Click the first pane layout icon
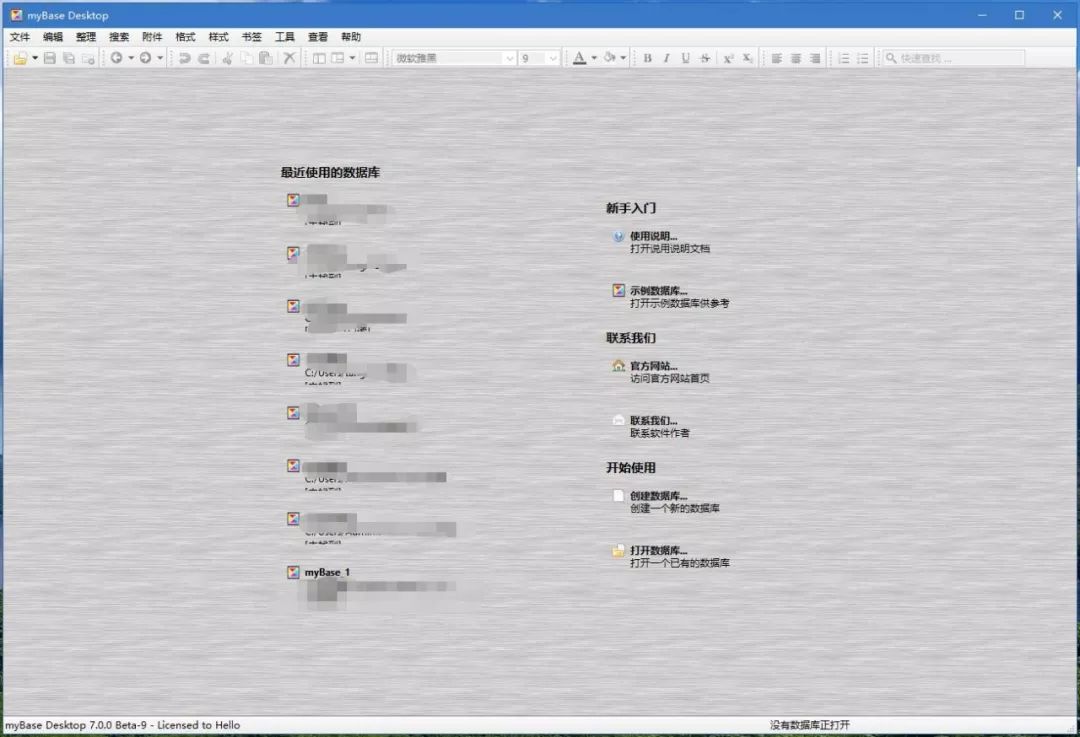The width and height of the screenshot is (1080, 737). (319, 59)
